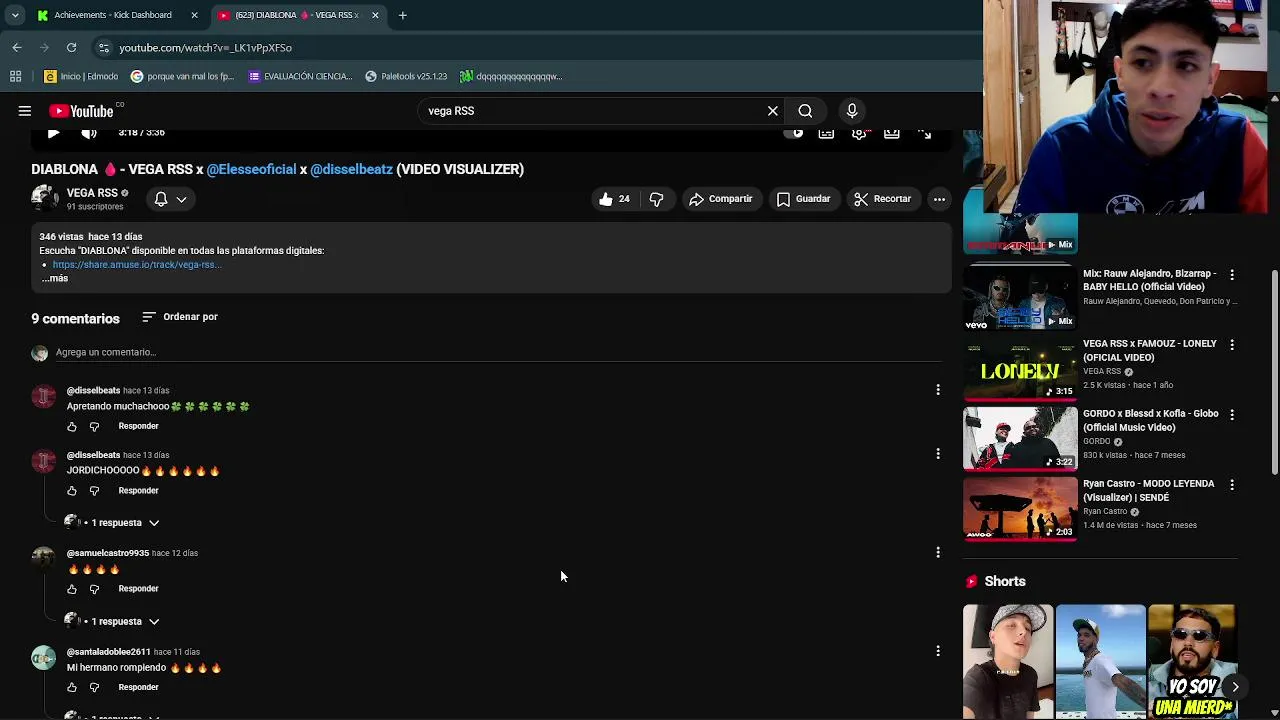The image size is (1280, 720).
Task: Open 'porque van mal los fp...' bookmark
Action: (x=182, y=76)
